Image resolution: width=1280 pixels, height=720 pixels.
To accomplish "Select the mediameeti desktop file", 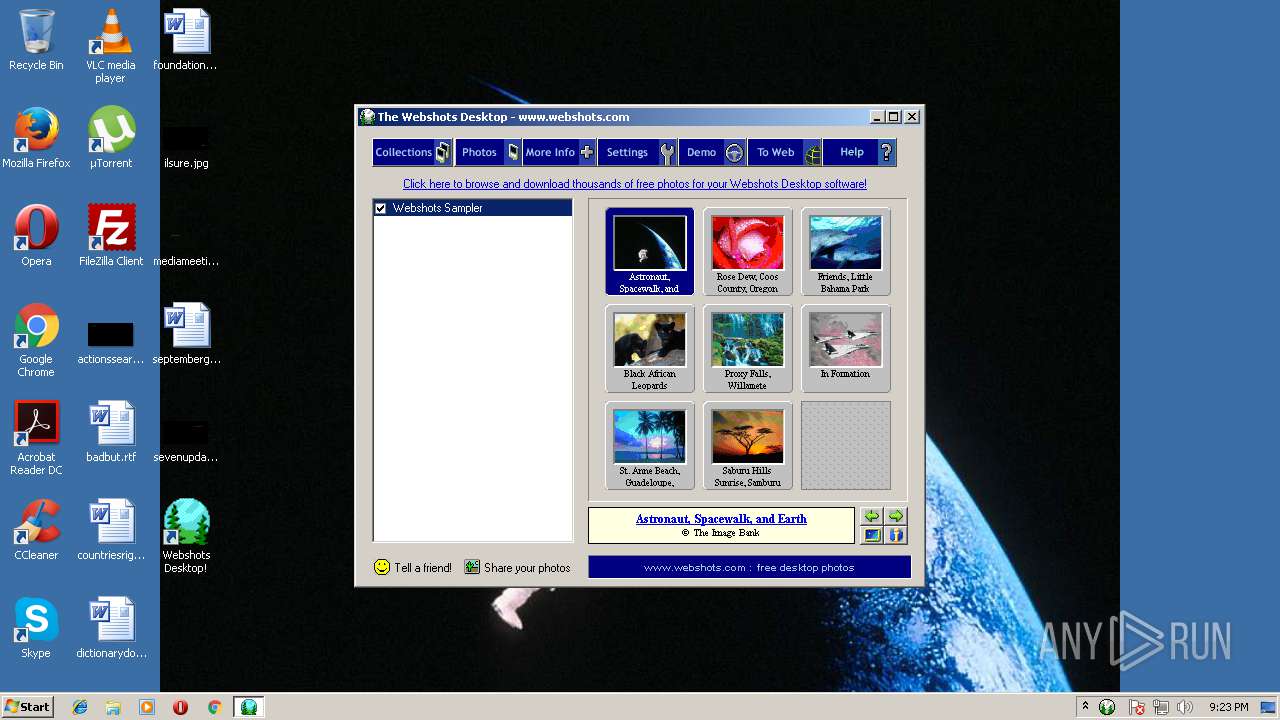I will click(x=185, y=248).
